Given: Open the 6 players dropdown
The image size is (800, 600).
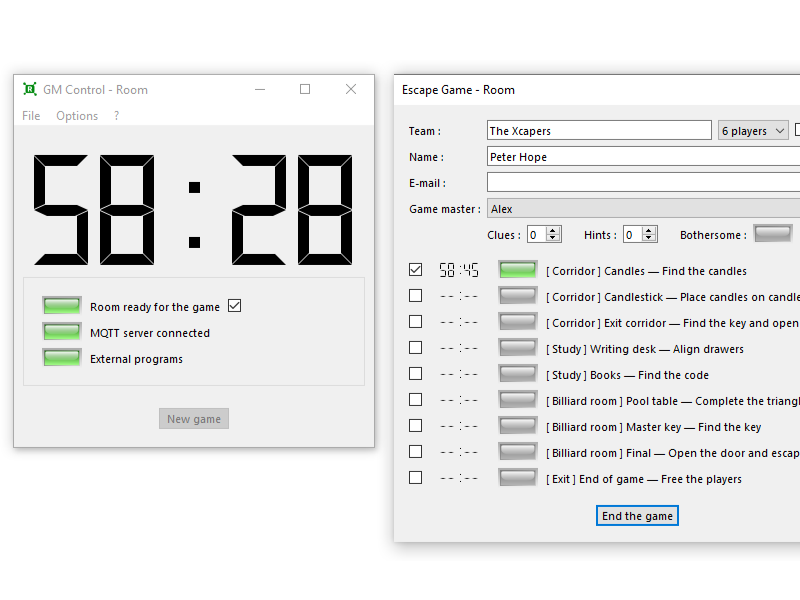Looking at the screenshot, I should coord(753,131).
